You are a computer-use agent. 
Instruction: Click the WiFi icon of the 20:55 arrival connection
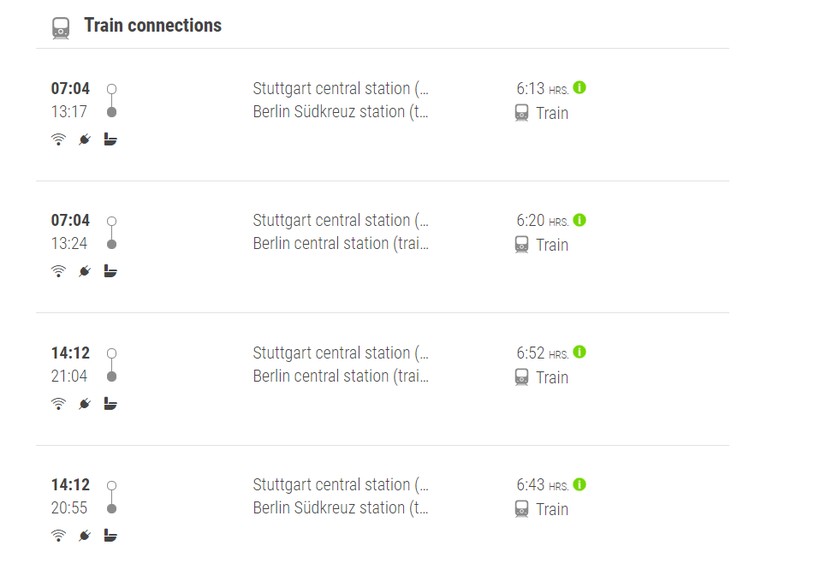tap(58, 535)
